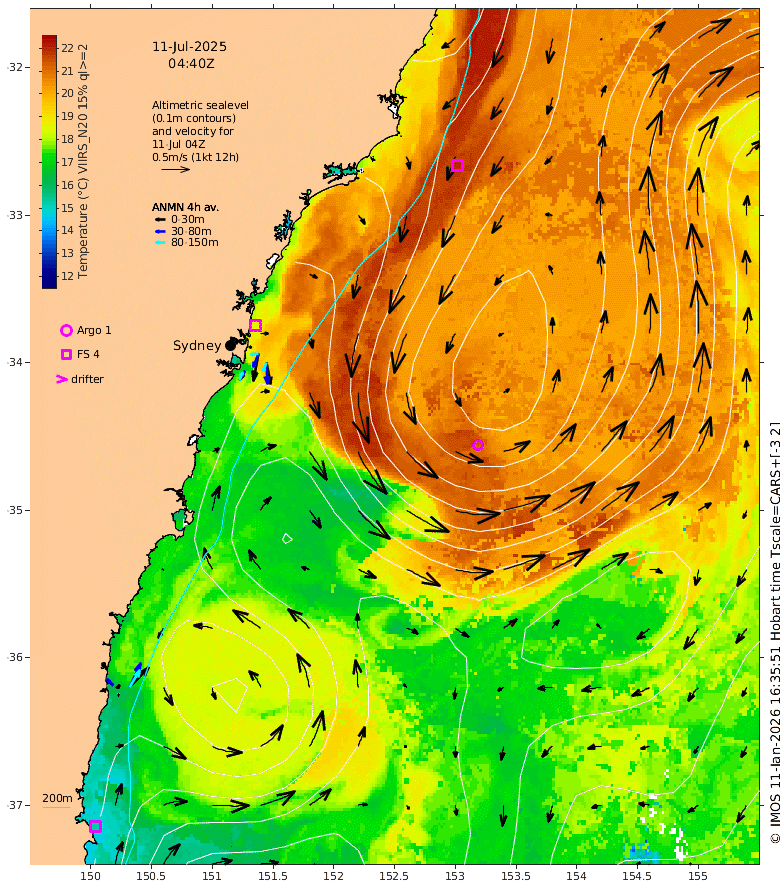Image resolution: width=780 pixels, height=890 pixels.
Task: Click the -35 latitude axis label
Action: pos(16,510)
